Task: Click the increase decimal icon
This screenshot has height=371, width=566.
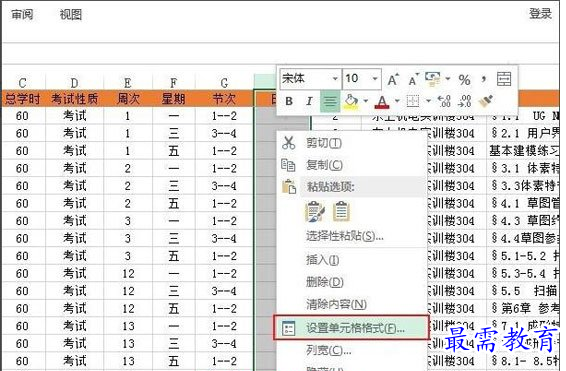Action: pos(444,101)
